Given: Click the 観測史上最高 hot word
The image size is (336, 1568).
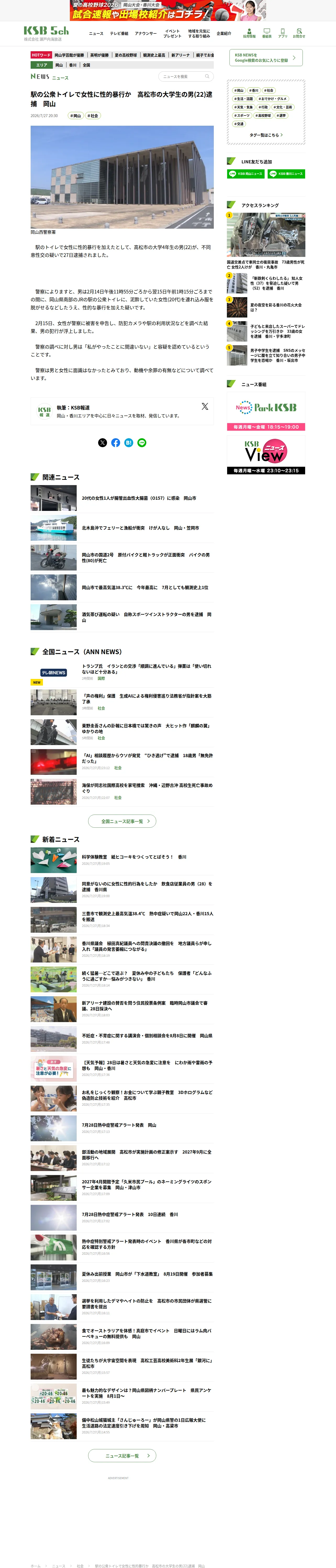Looking at the screenshot, I should click(x=154, y=55).
